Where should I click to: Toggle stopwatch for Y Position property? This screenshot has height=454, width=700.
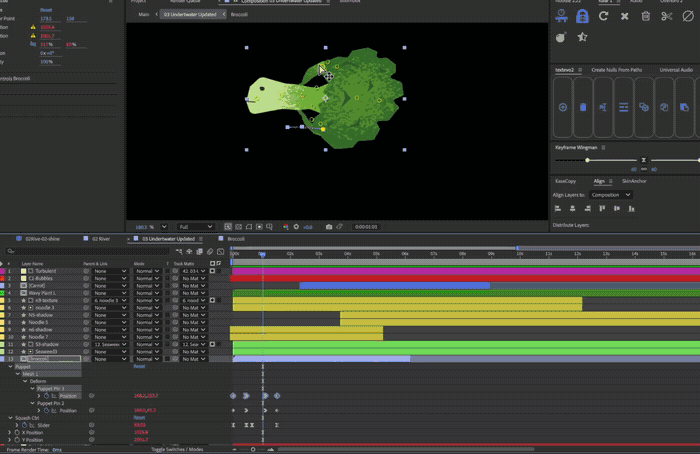tap(17, 440)
